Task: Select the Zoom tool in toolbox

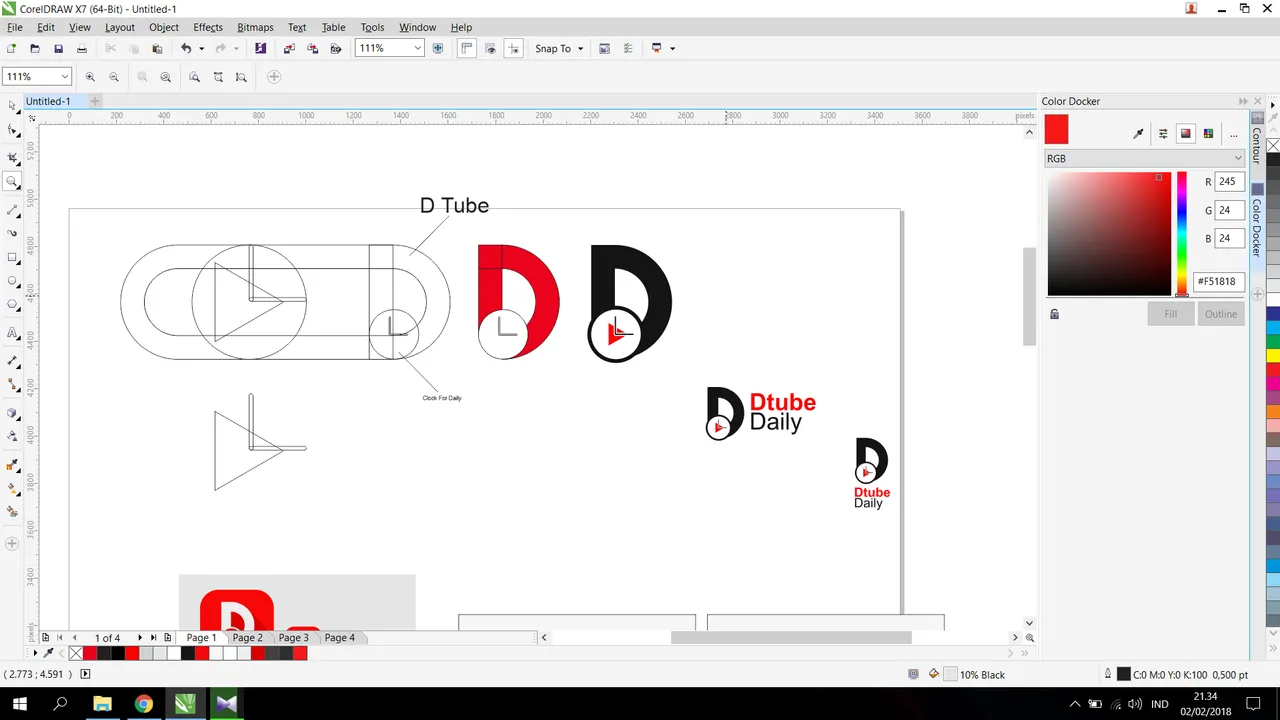Action: click(x=12, y=182)
